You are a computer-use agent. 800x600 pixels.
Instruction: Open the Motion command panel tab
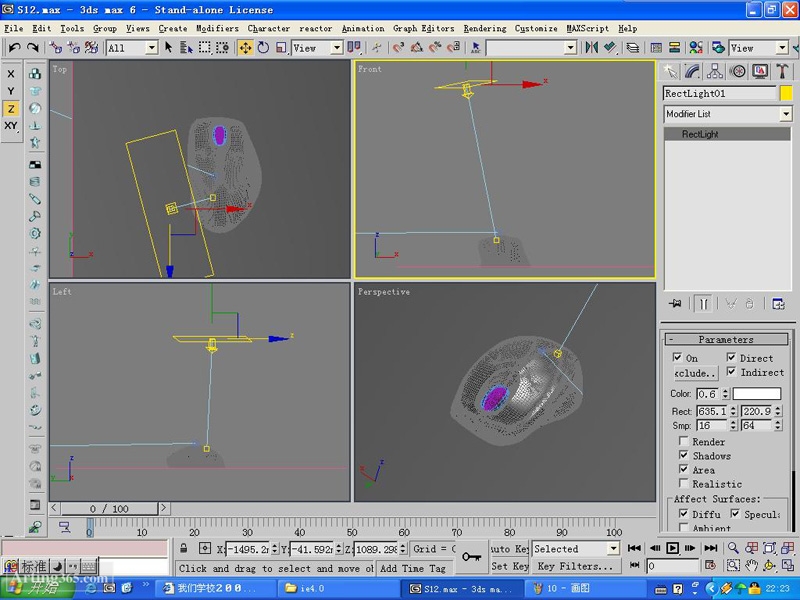pos(737,71)
